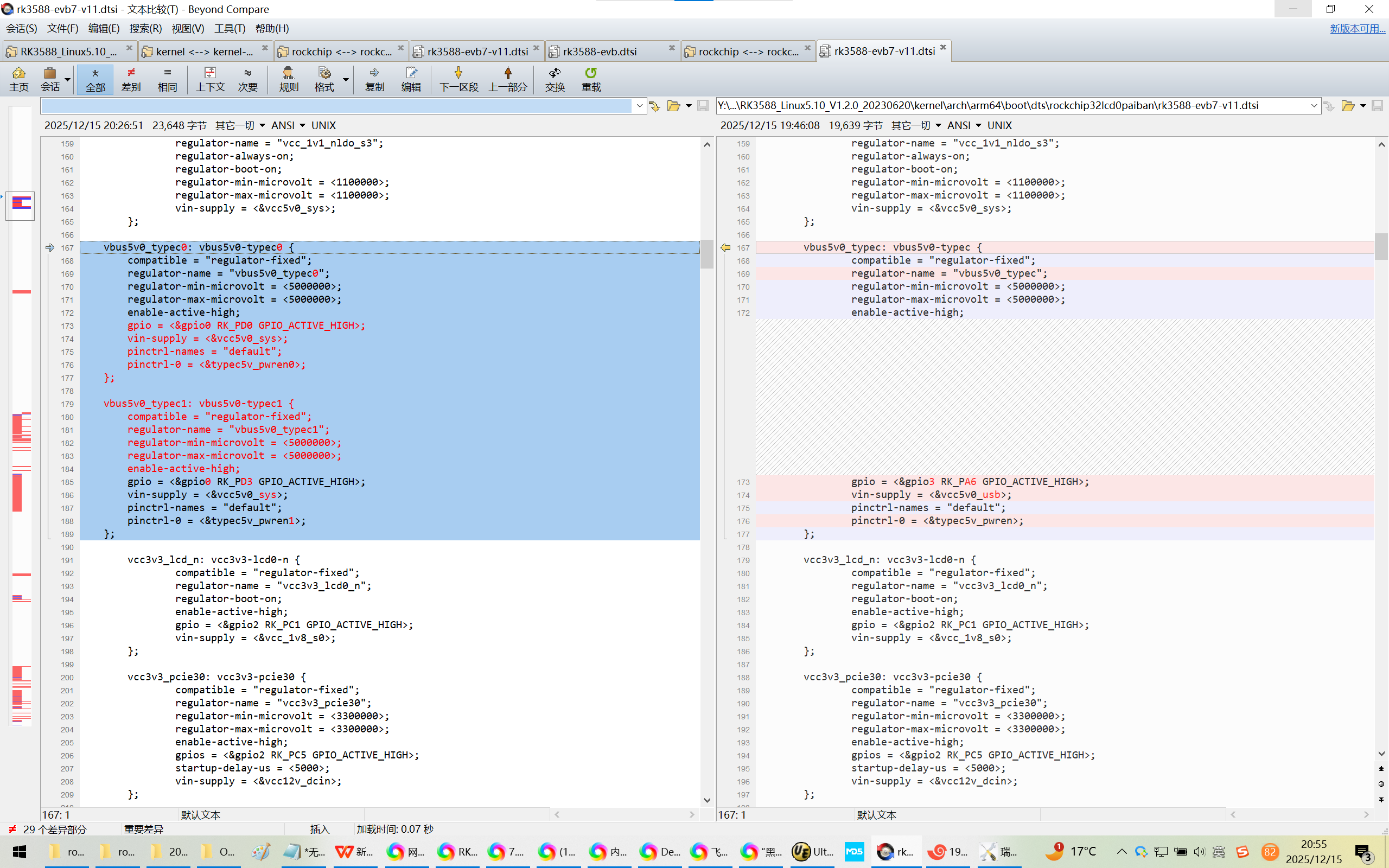This screenshot has height=868, width=1389.
Task: Click Copy (复制) toolbar icon
Action: (374, 79)
